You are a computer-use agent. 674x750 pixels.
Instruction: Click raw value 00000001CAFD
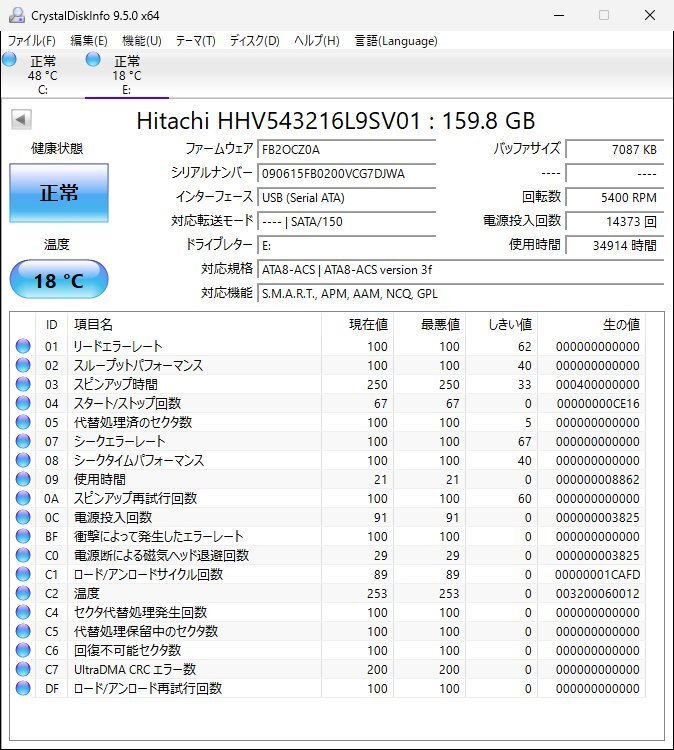pyautogui.click(x=598, y=574)
